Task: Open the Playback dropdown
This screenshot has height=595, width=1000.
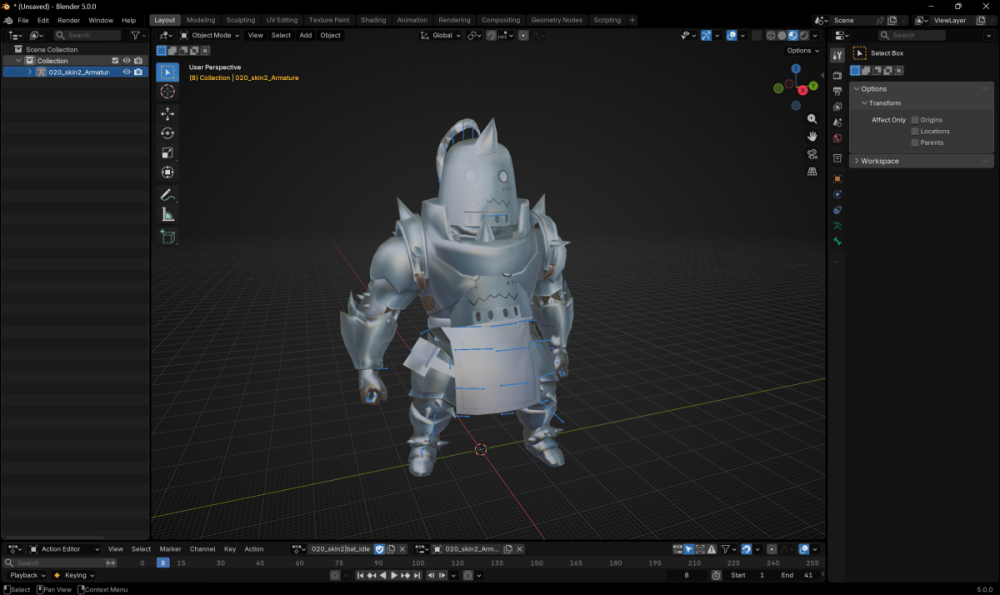Action: 27,575
